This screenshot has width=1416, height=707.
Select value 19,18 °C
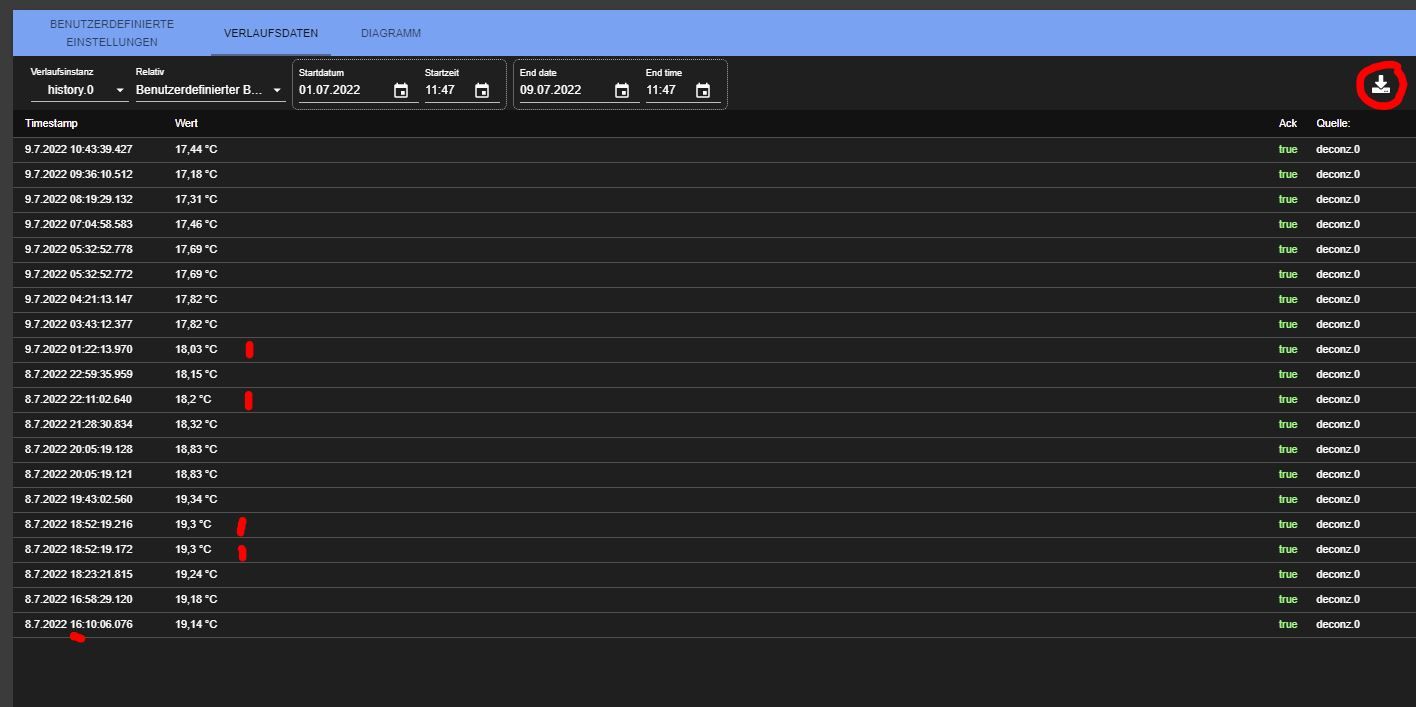(196, 599)
